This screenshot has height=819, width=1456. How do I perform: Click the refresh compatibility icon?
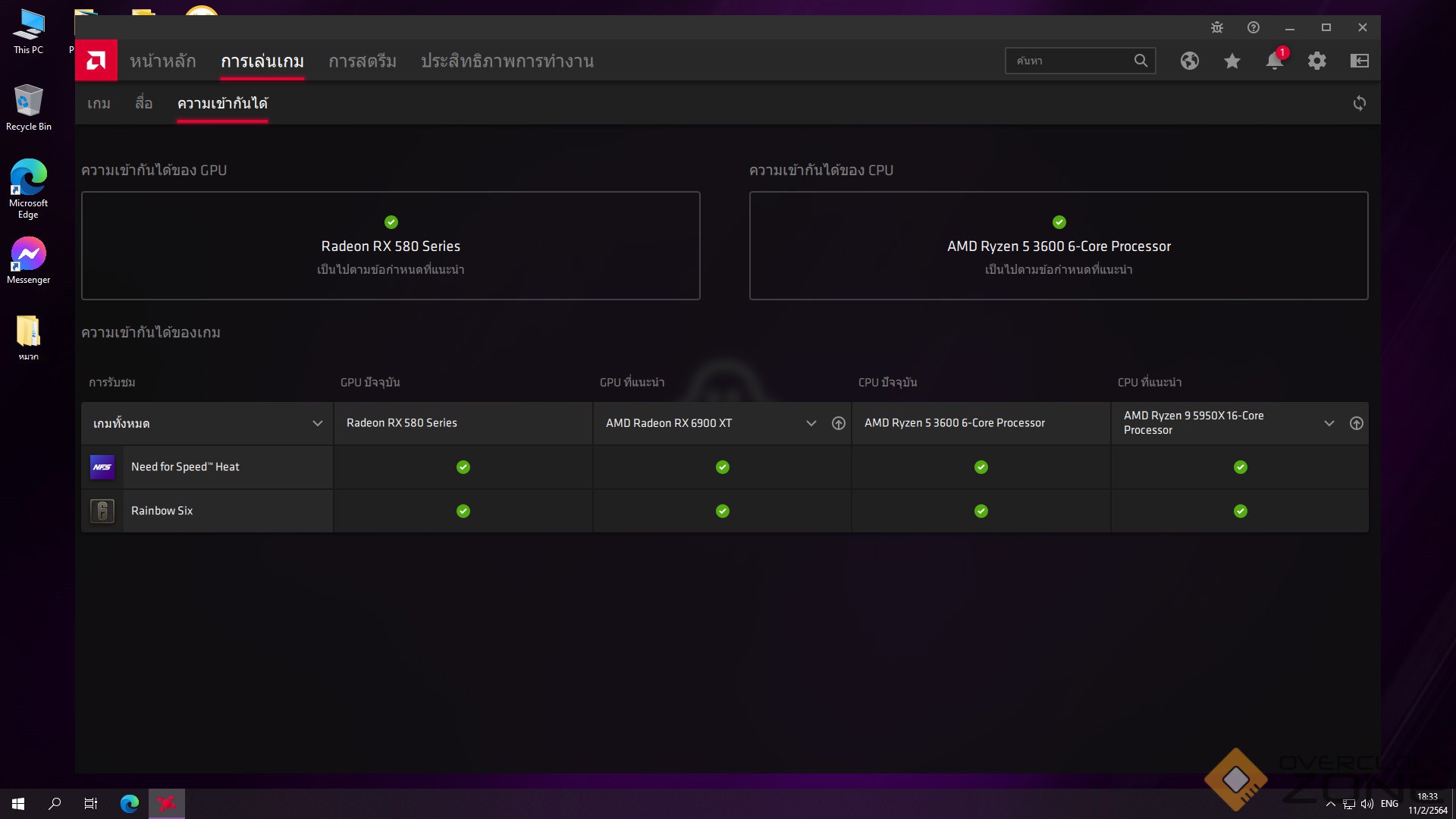[1360, 103]
